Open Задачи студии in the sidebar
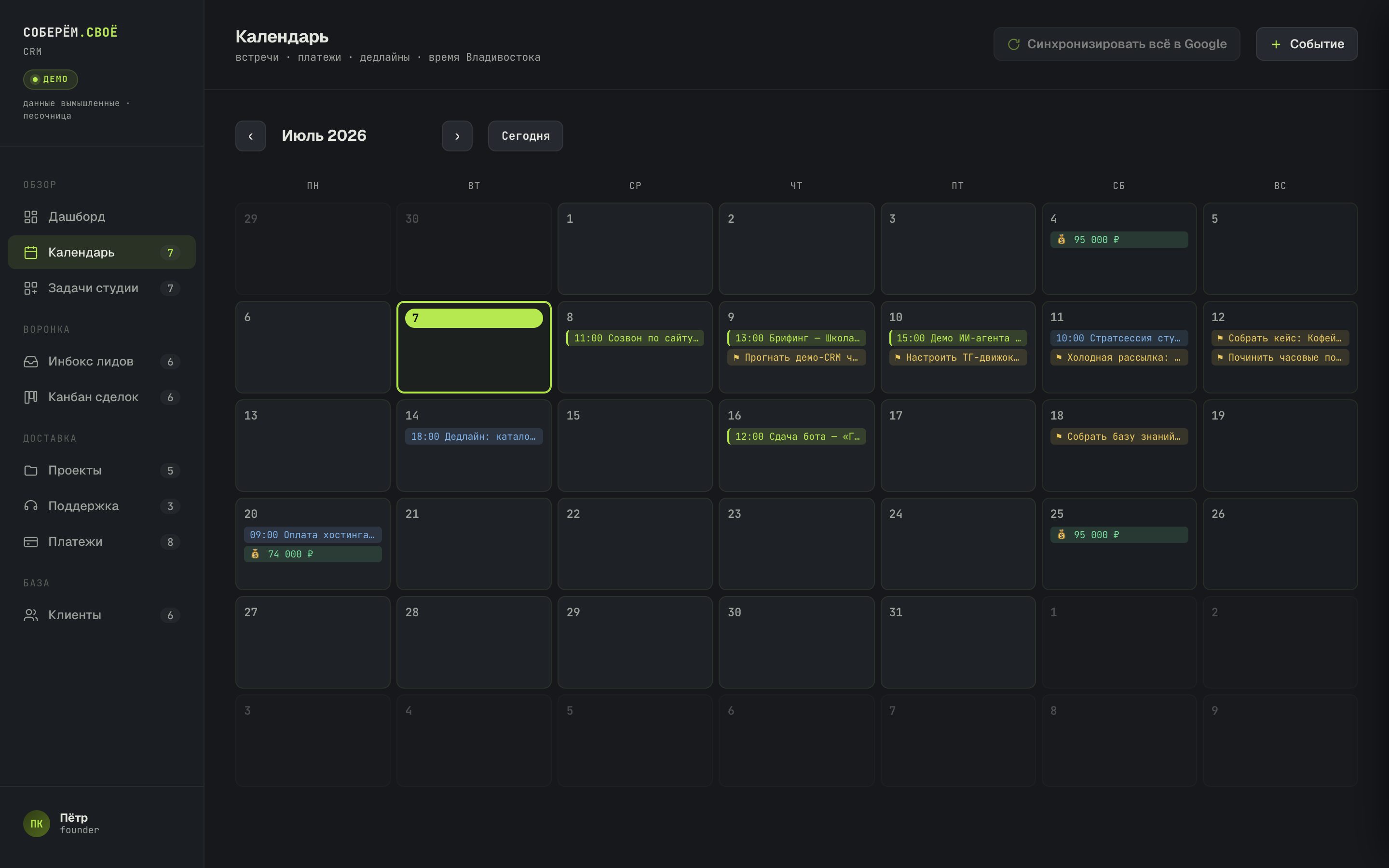 click(102, 288)
